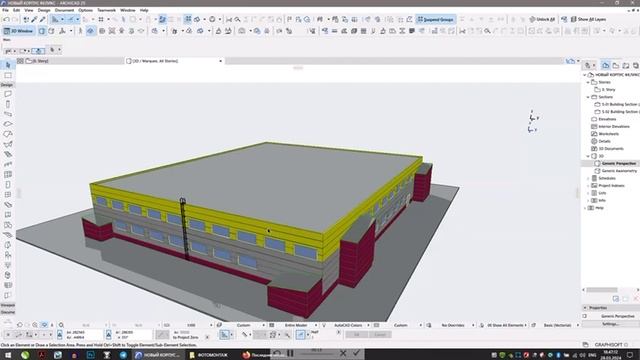This screenshot has height=360, width=640.
Task: Collapse the Stories folder in Navigator
Action: [x=588, y=82]
